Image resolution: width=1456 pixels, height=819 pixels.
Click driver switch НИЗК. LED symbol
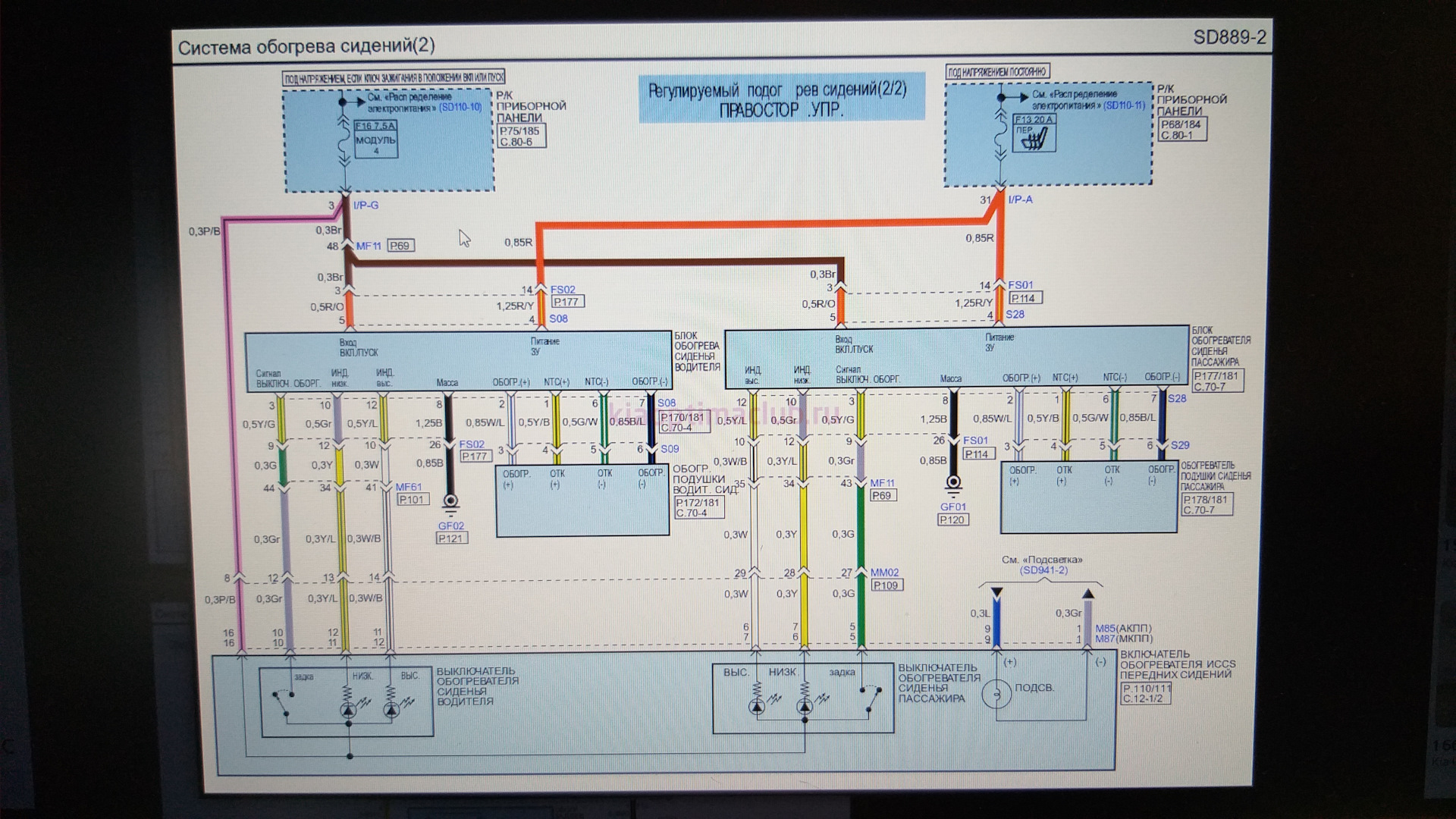(347, 711)
